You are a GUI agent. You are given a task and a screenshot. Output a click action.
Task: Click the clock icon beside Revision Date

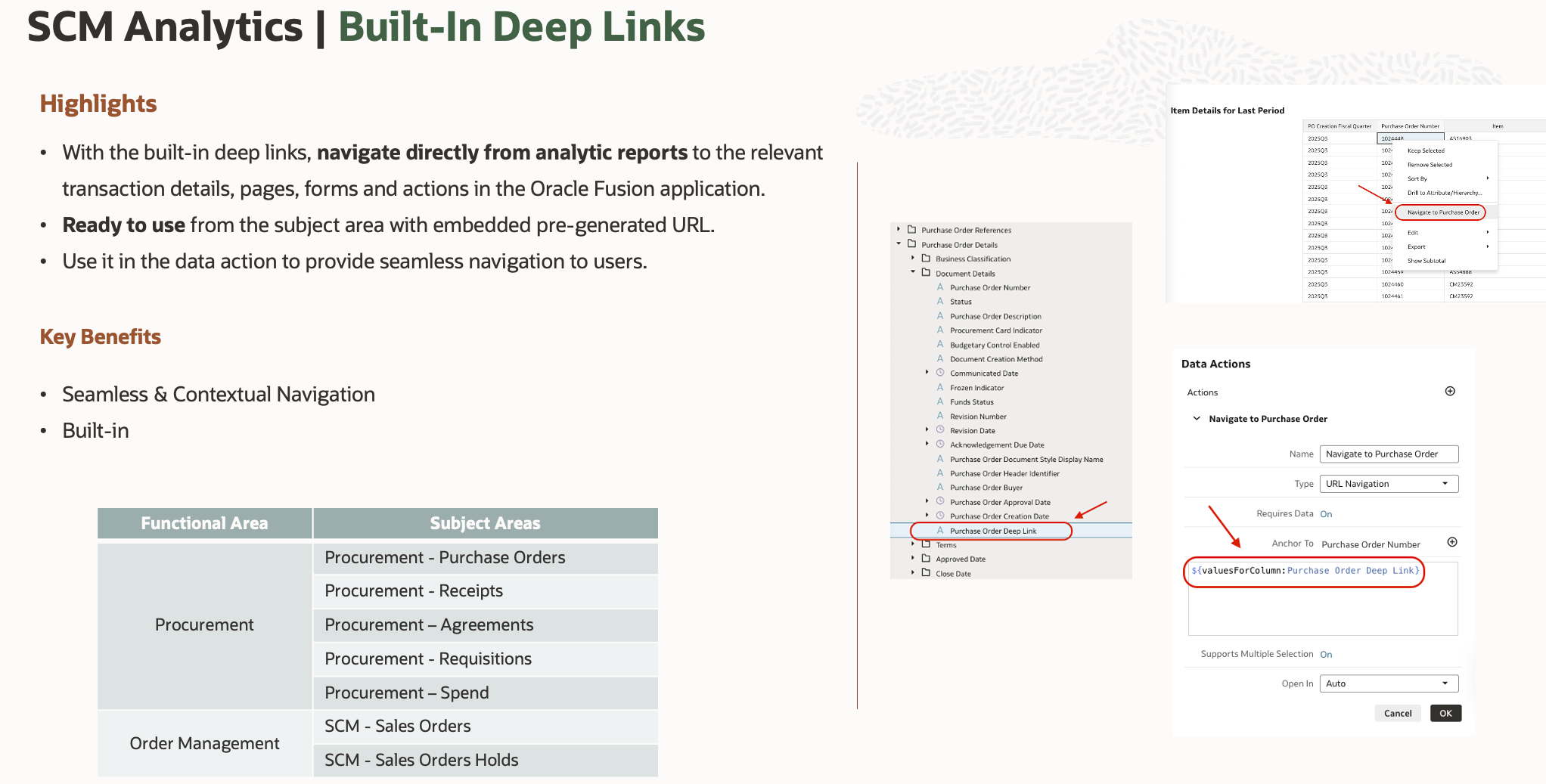pyautogui.click(x=940, y=429)
